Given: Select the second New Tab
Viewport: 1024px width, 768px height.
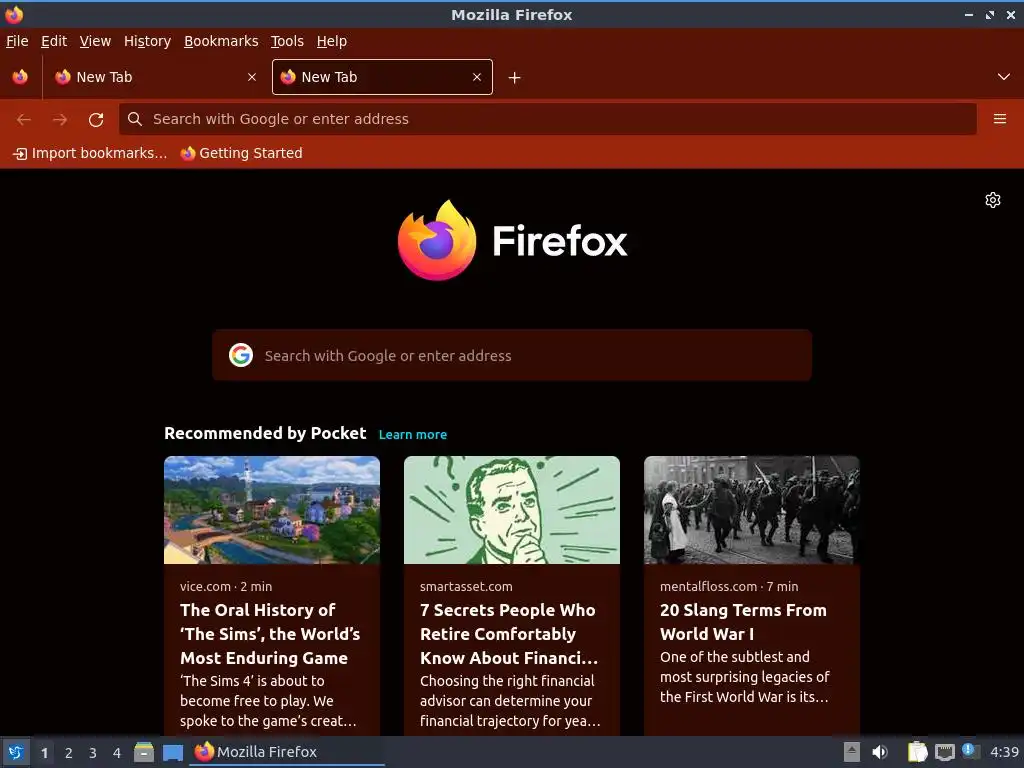Looking at the screenshot, I should point(382,77).
